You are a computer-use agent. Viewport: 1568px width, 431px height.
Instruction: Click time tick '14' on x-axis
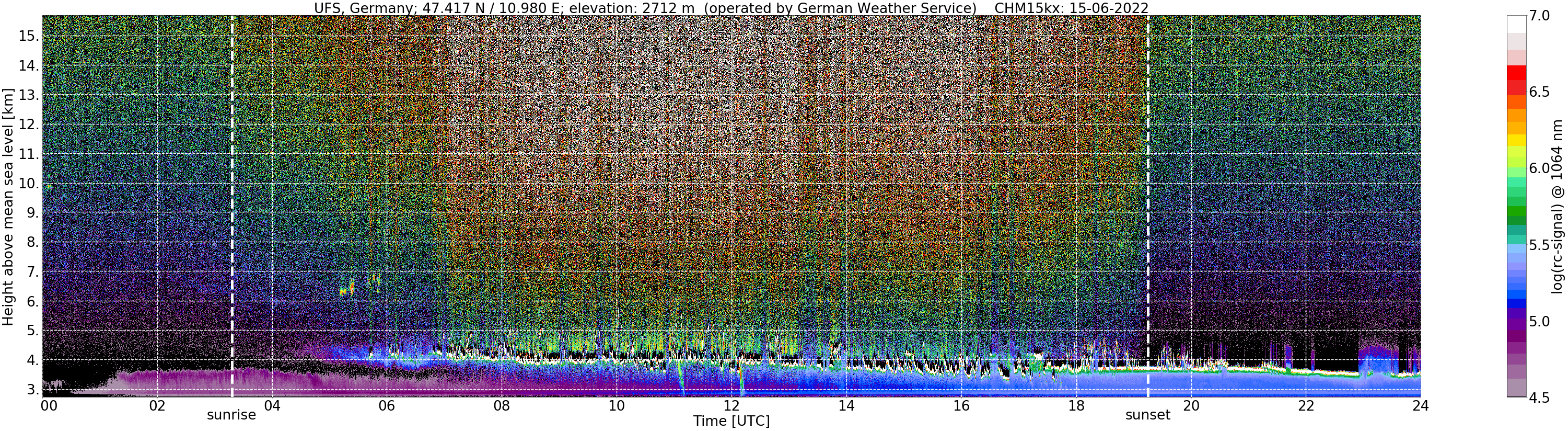click(x=846, y=405)
